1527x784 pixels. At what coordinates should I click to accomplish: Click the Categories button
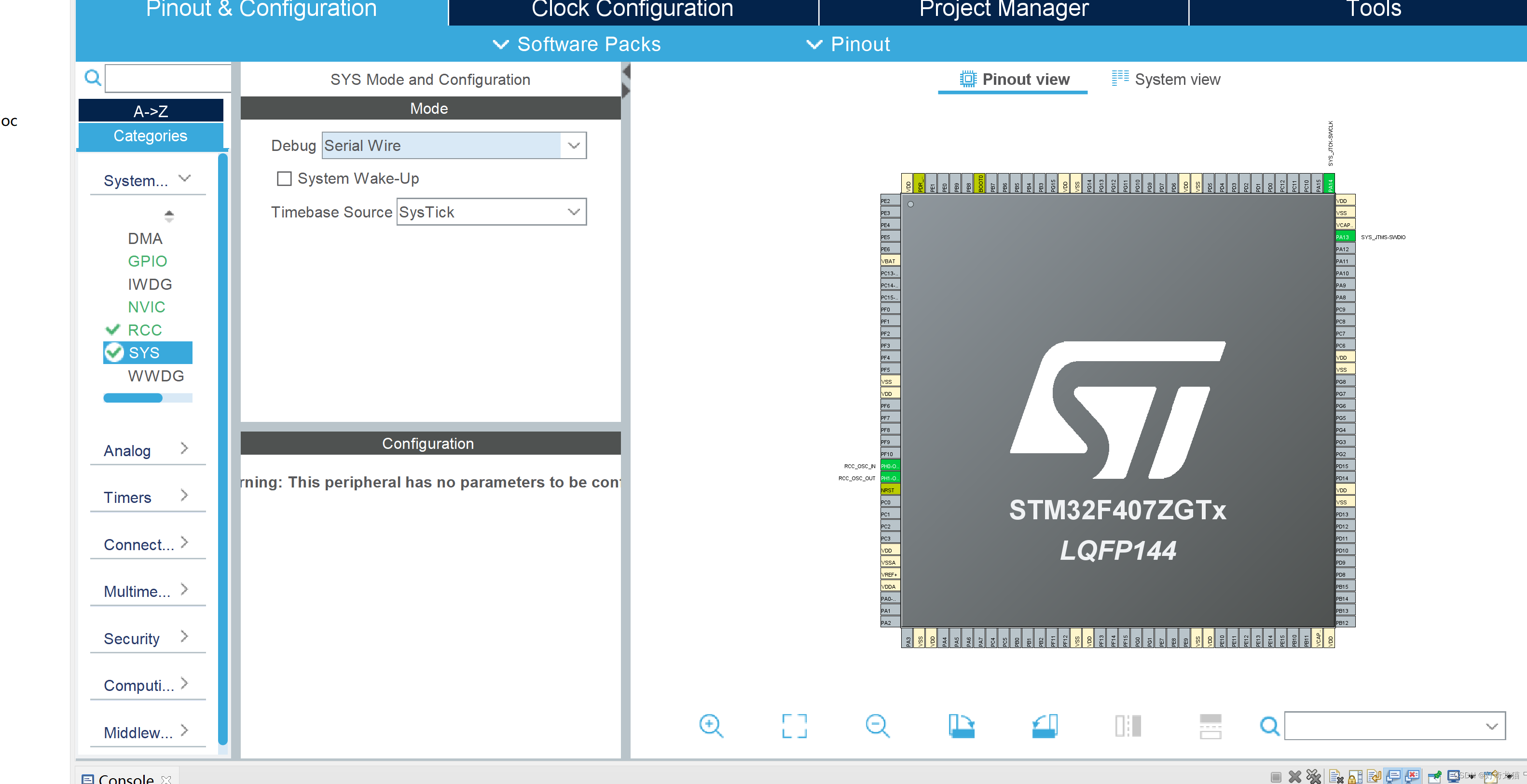tap(151, 135)
